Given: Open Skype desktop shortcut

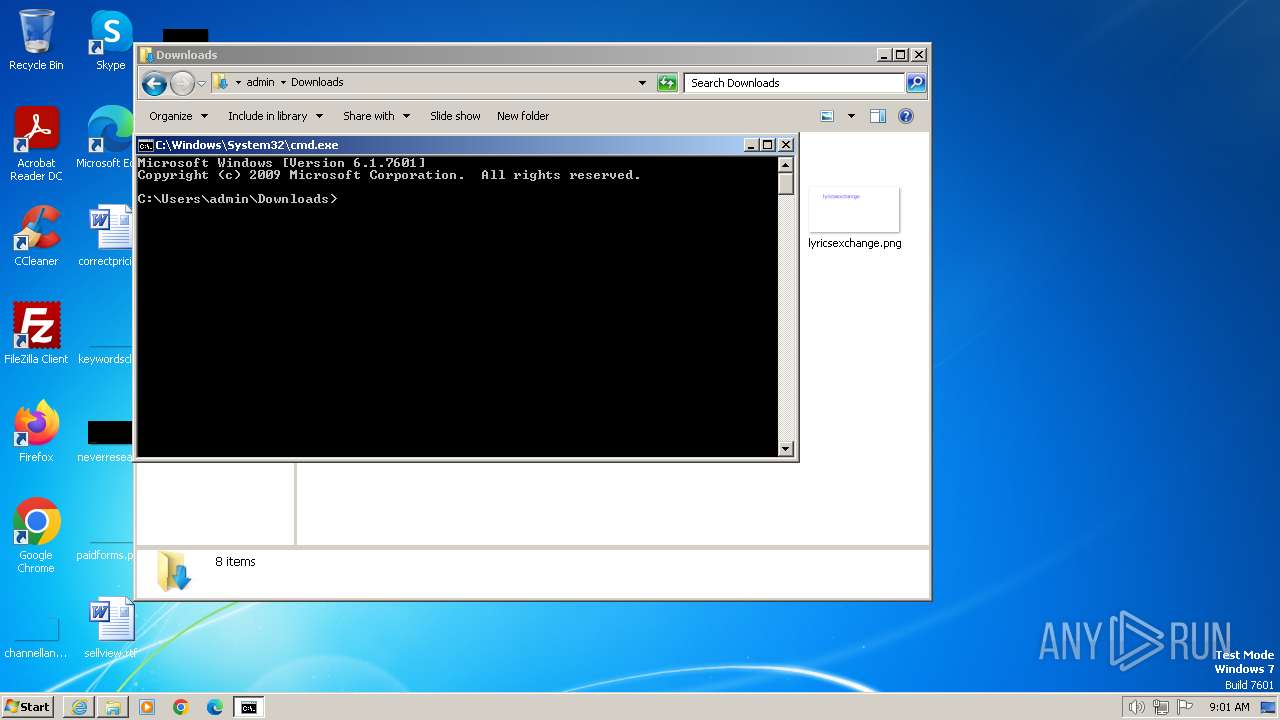Looking at the screenshot, I should point(110,40).
